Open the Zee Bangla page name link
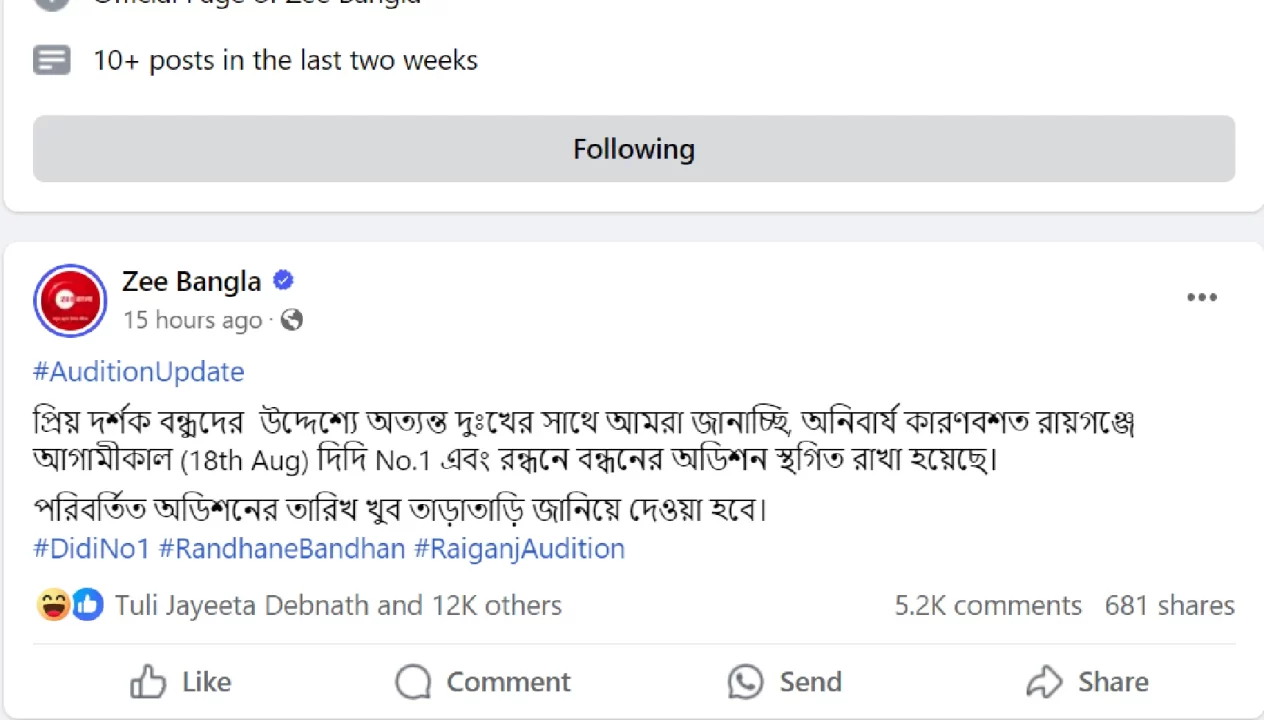The height and width of the screenshot is (720, 1264). [x=191, y=281]
